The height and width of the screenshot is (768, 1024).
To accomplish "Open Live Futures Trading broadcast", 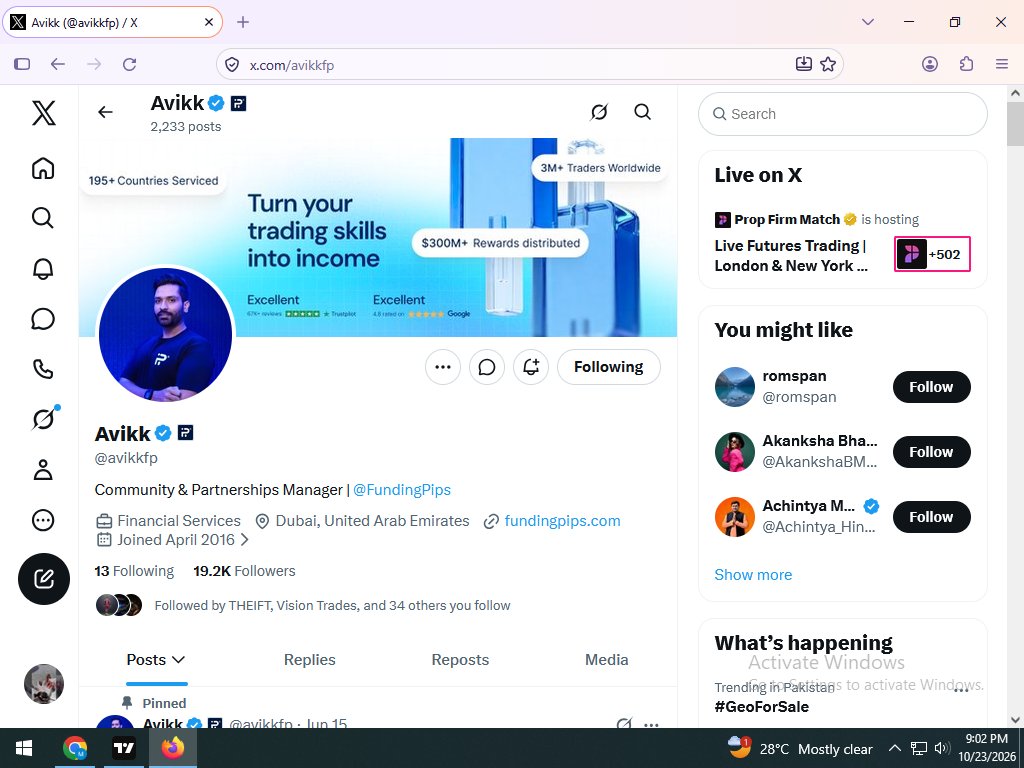I will coord(792,255).
